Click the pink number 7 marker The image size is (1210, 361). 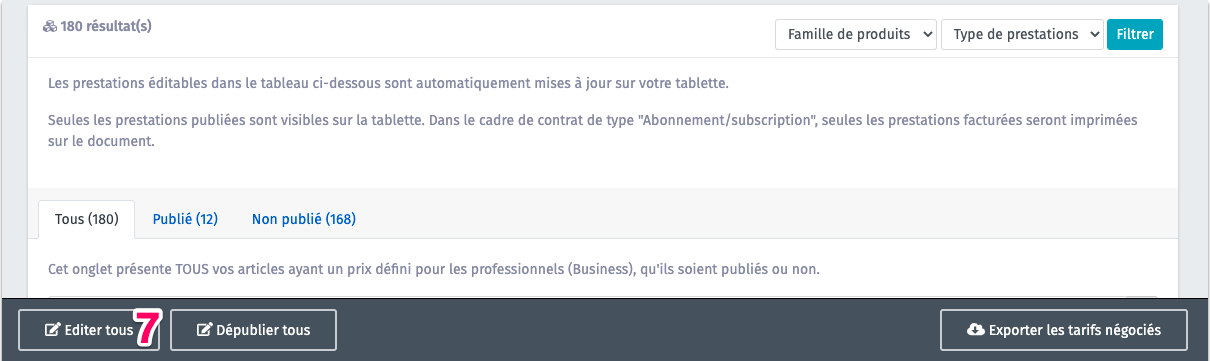147,328
